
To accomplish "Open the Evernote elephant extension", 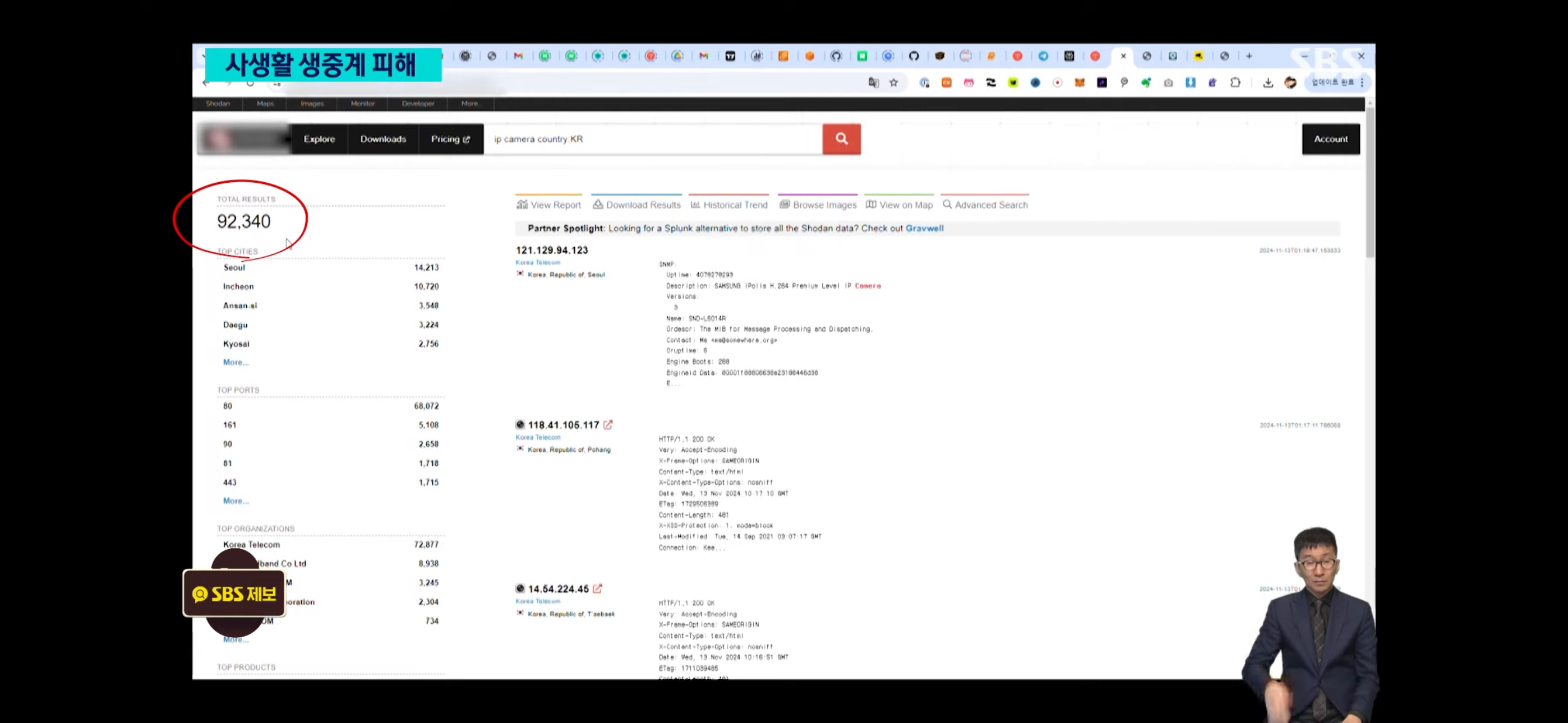I will pyautogui.click(x=1146, y=83).
